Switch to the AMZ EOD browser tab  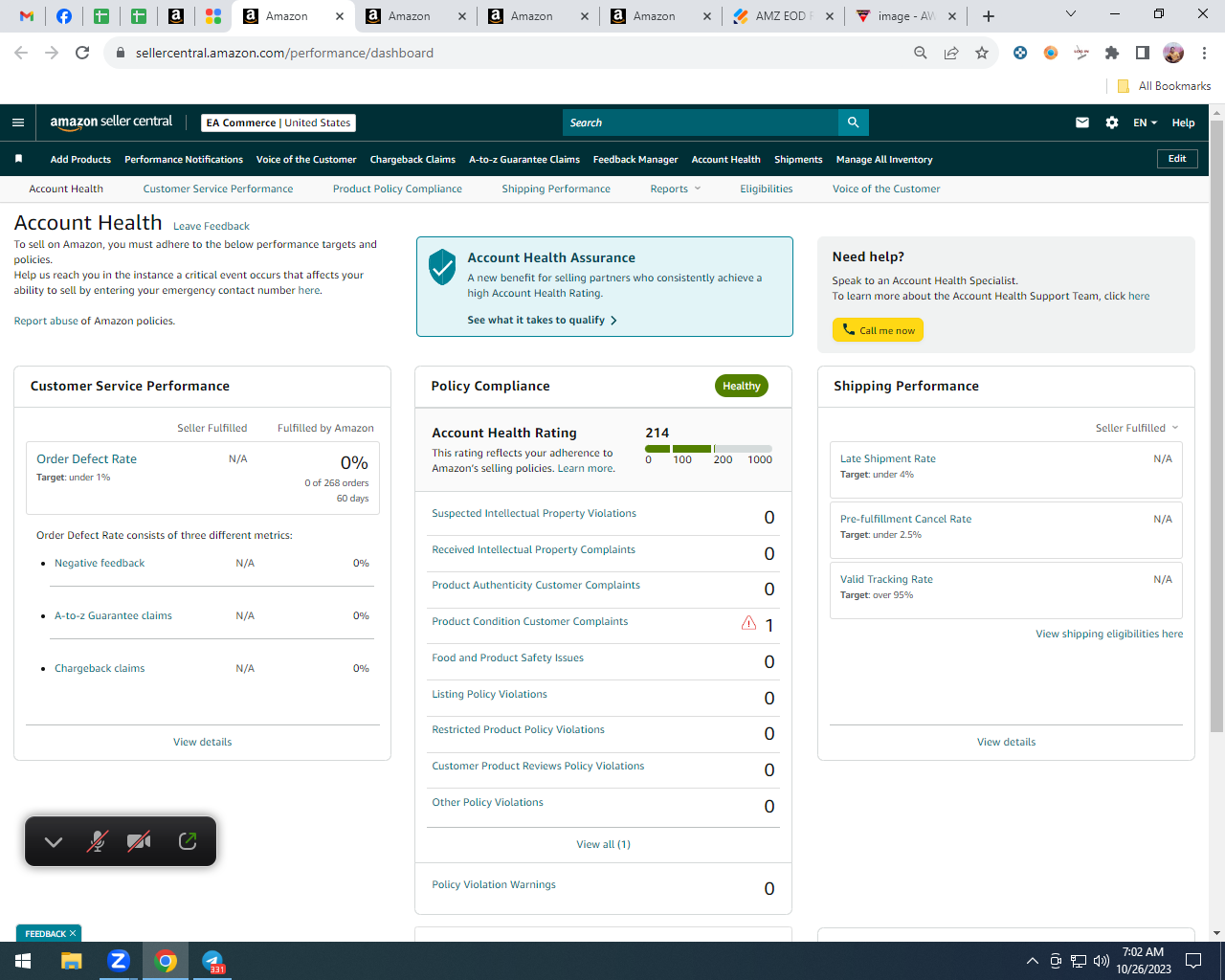click(x=784, y=16)
